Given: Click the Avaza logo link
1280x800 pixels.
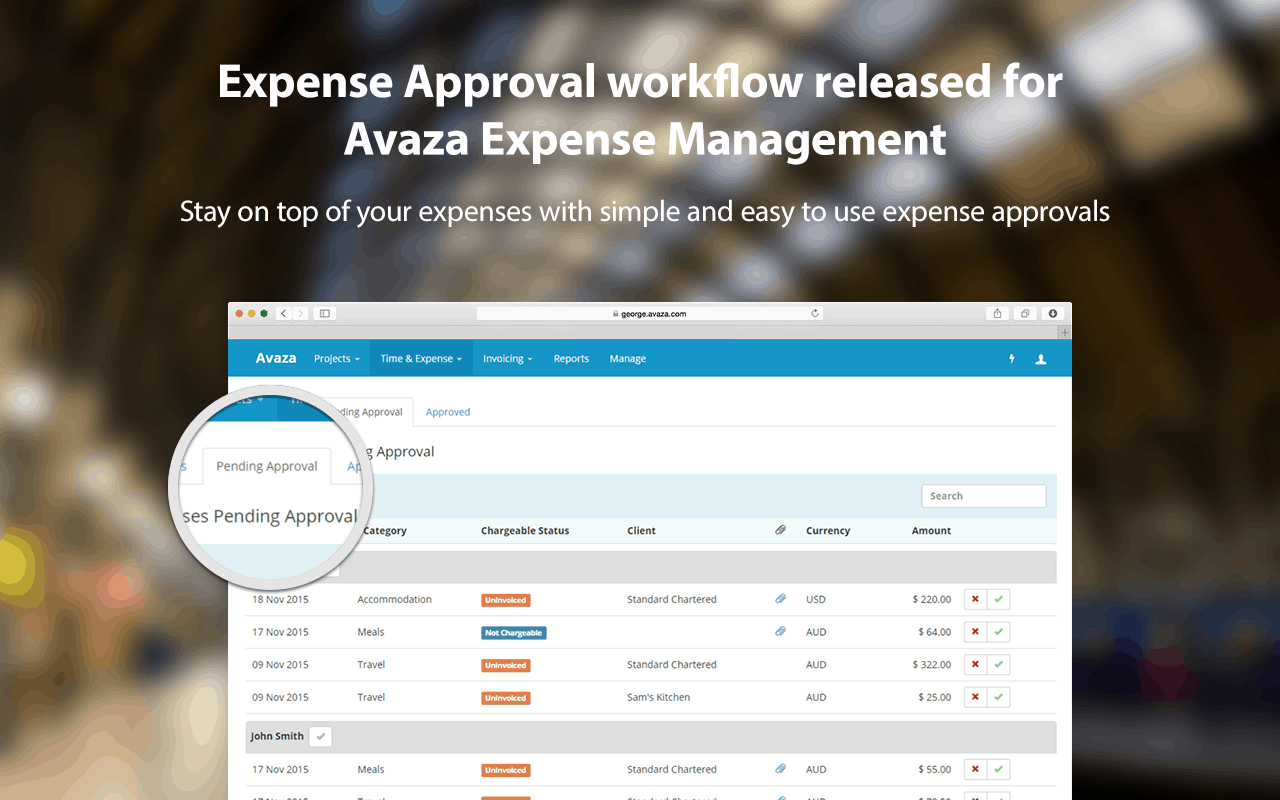Looking at the screenshot, I should (275, 358).
